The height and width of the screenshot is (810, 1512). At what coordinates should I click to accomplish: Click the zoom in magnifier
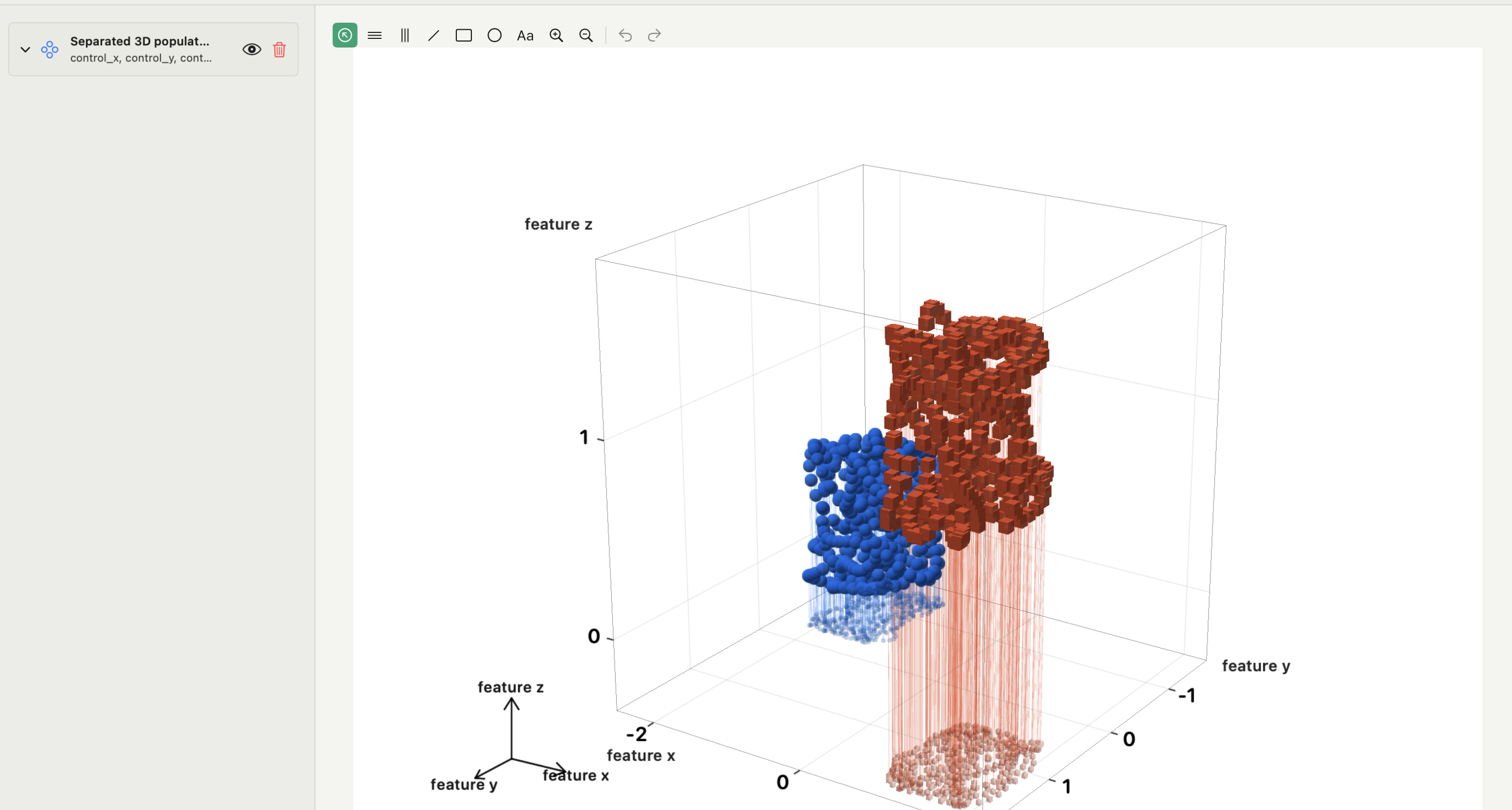(x=556, y=36)
